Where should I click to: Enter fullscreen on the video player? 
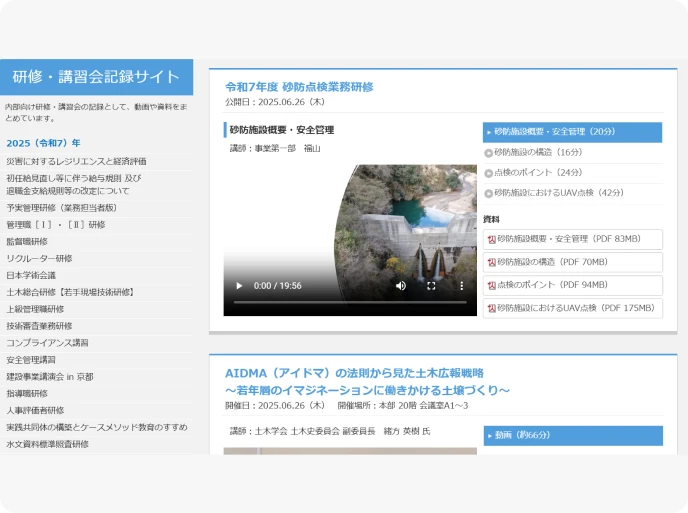point(431,286)
